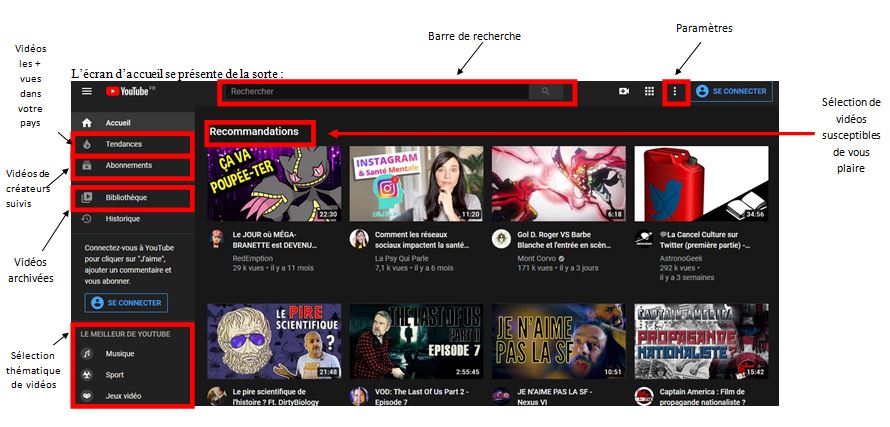Click the RedEmption channel name
The height and width of the screenshot is (427, 890).
(253, 258)
